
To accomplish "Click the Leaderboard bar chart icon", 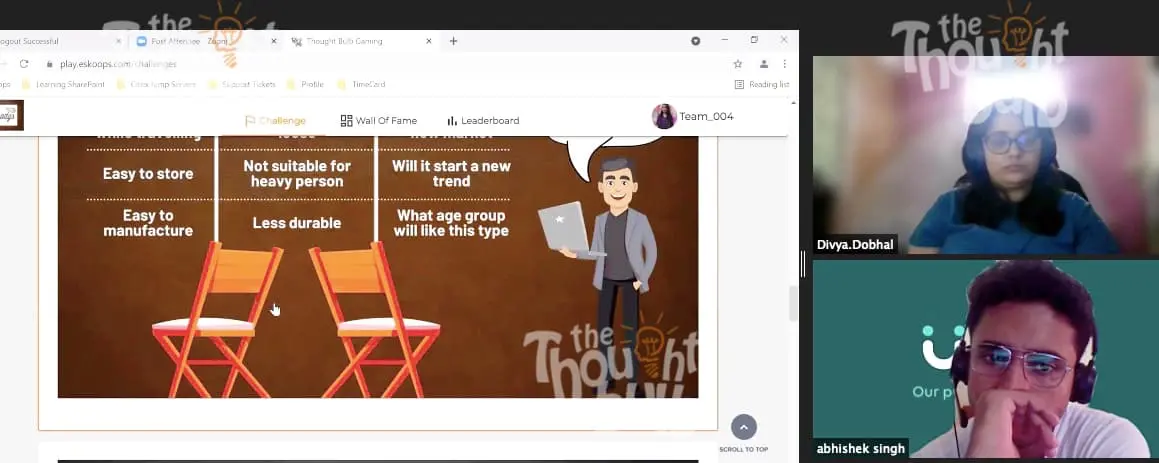I will point(452,121).
